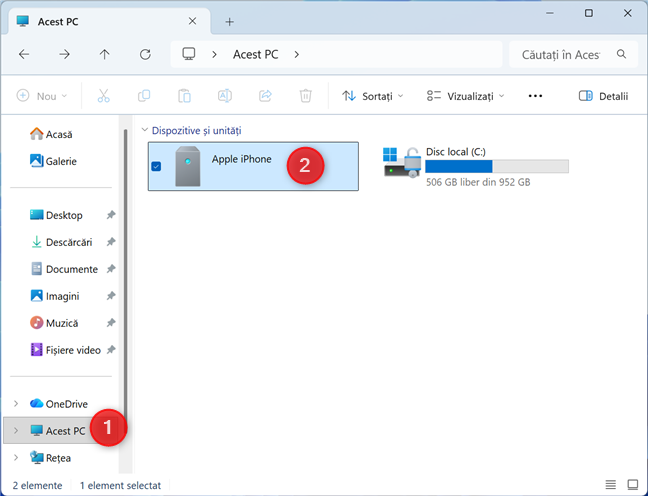Open the Vizualizați dropdown
The image size is (648, 496).
[466, 96]
